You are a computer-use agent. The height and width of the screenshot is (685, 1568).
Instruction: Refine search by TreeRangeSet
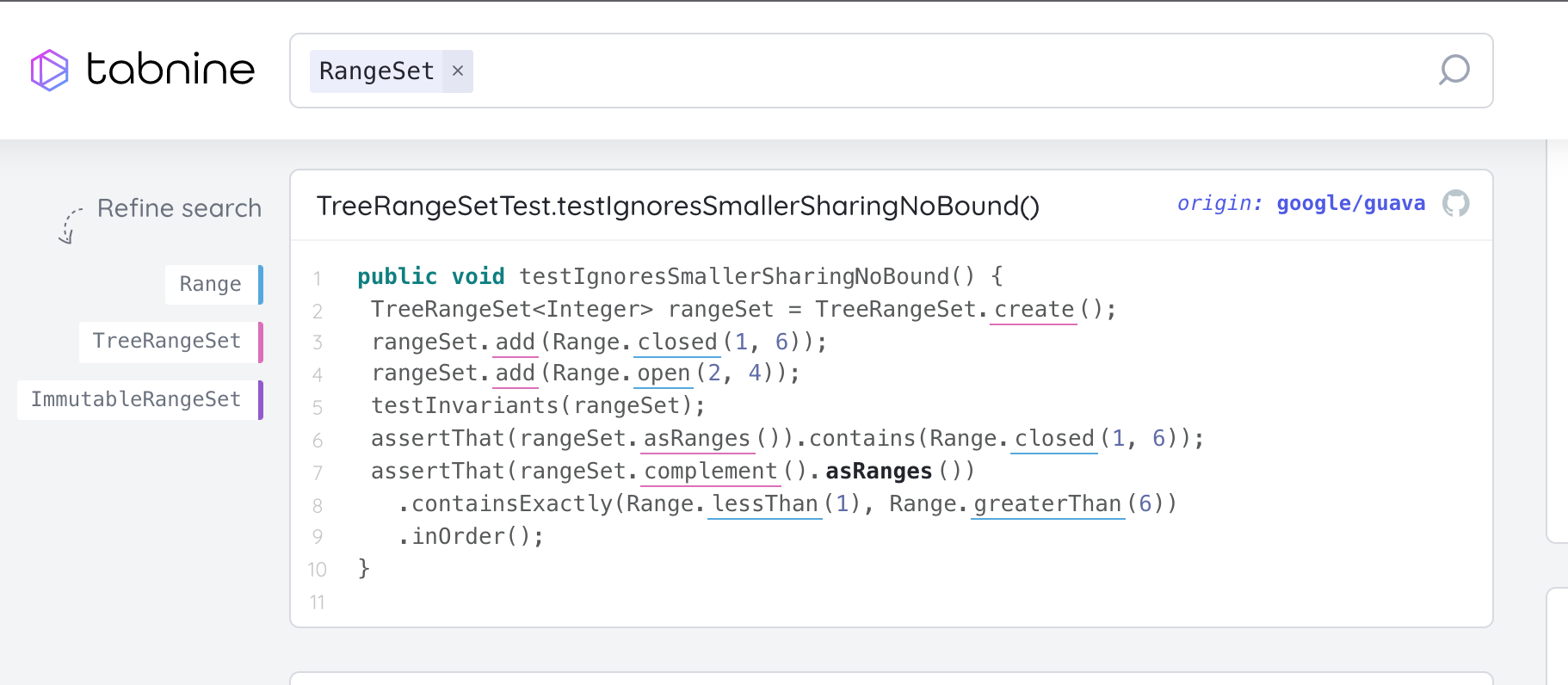pyautogui.click(x=170, y=342)
